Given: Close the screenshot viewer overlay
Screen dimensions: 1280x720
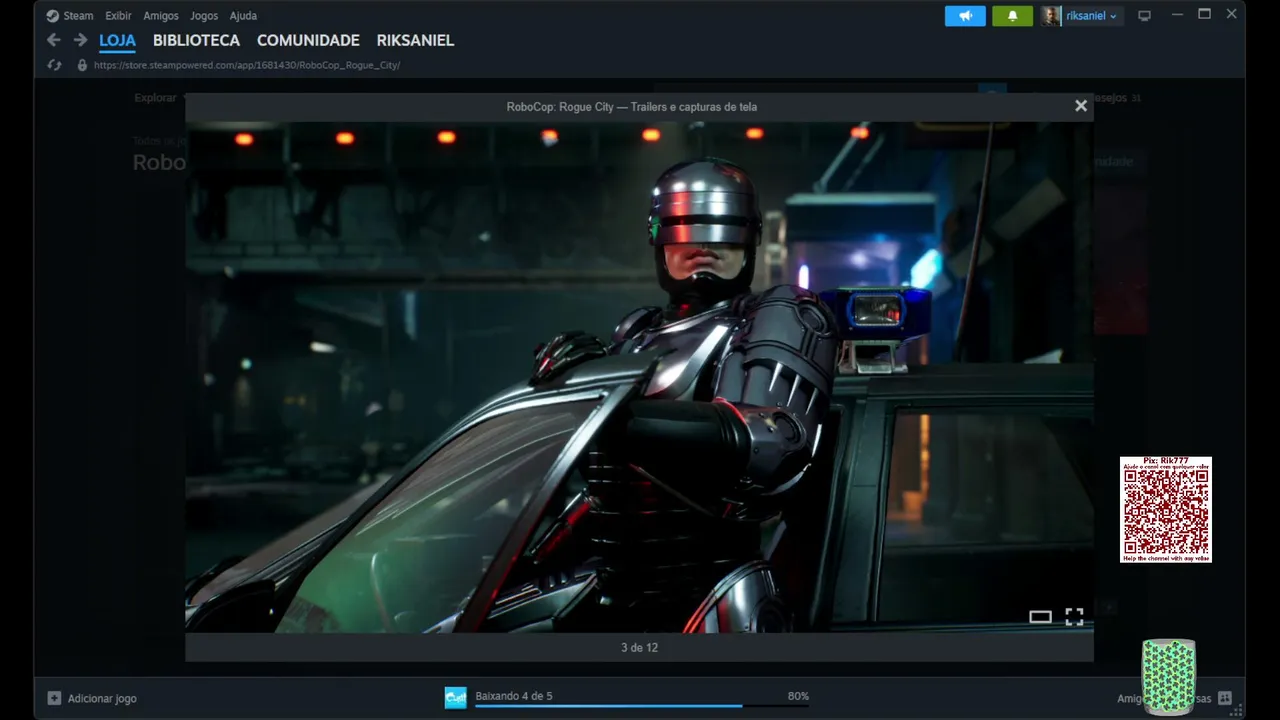Looking at the screenshot, I should 1081,106.
